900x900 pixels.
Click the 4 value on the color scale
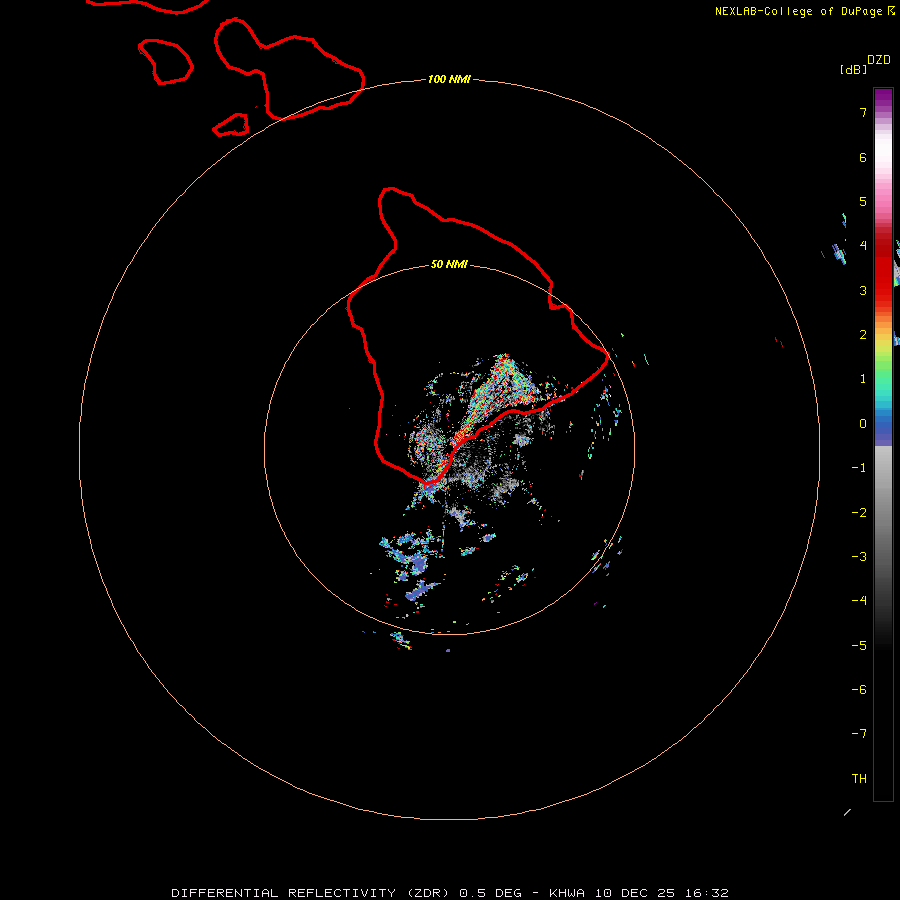tap(863, 246)
